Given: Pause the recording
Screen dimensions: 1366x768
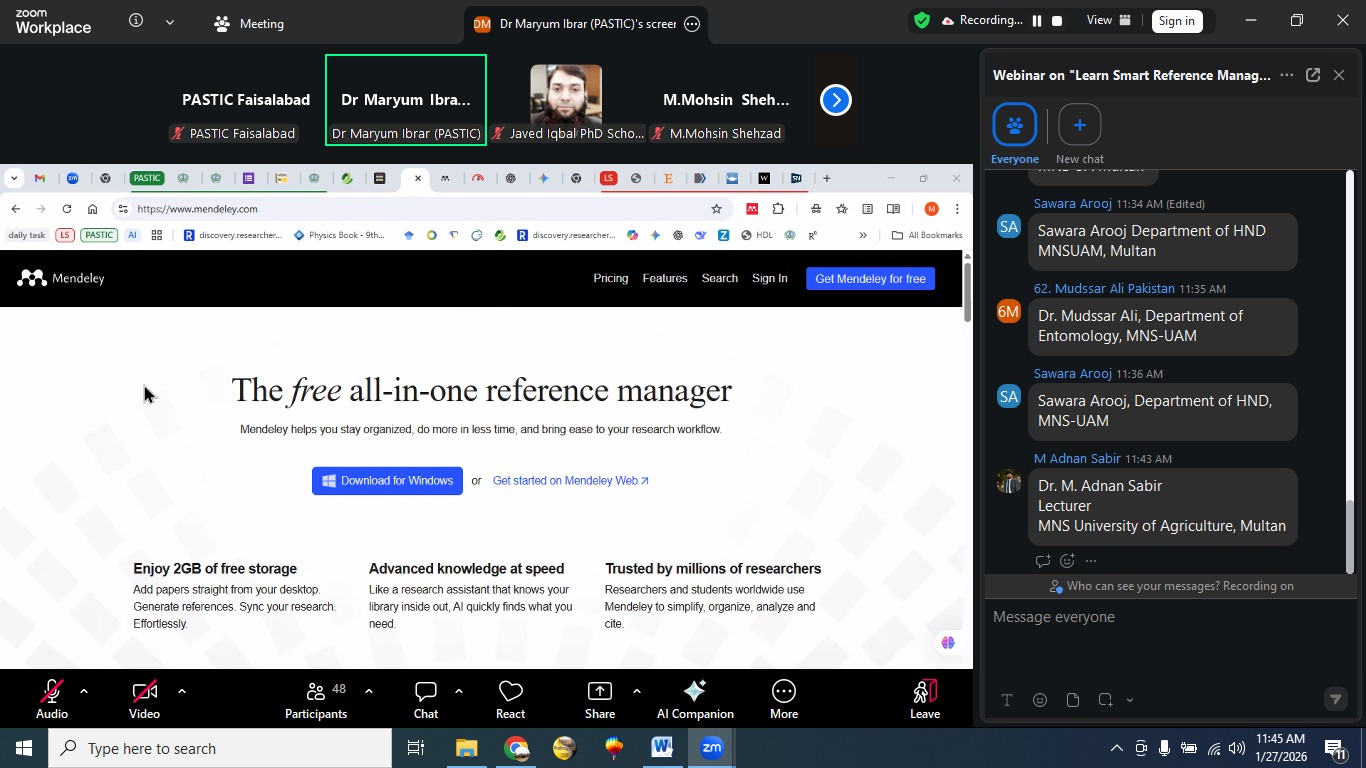Looking at the screenshot, I should [1036, 20].
